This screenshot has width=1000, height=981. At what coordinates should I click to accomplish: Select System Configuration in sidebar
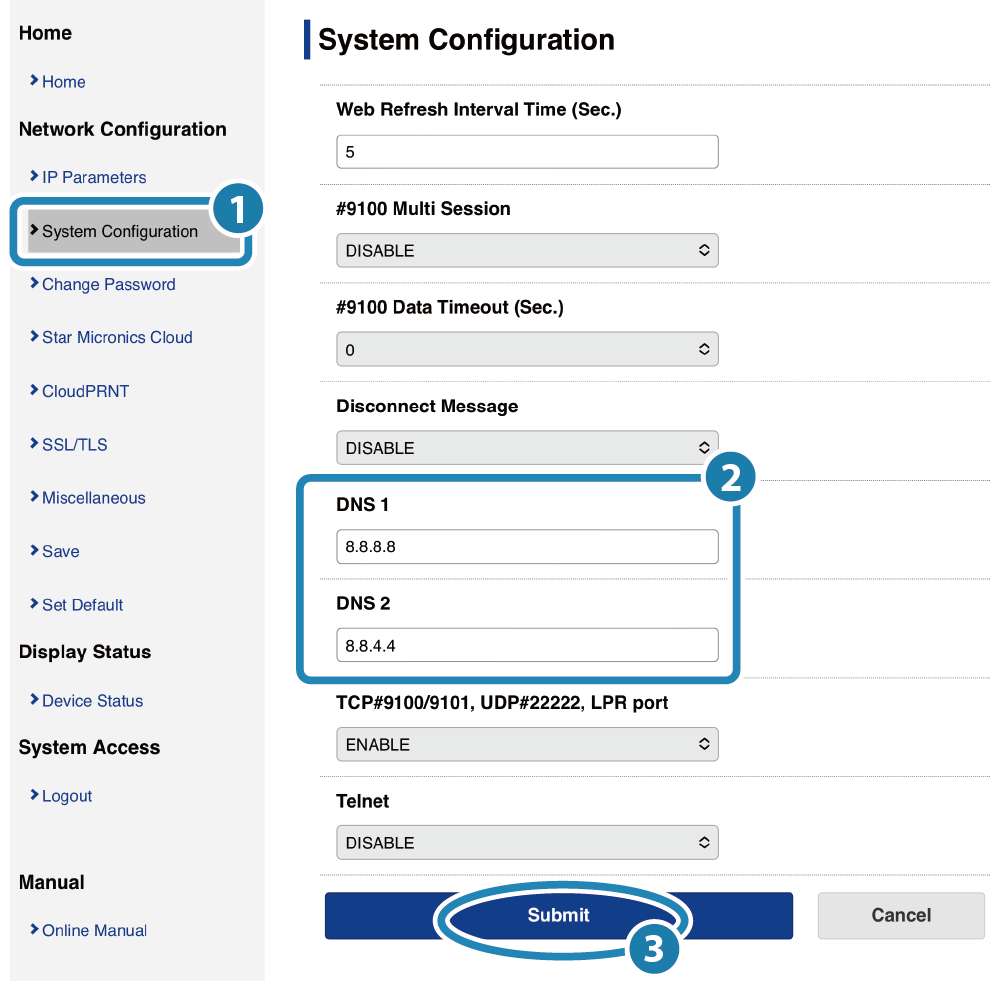[x=119, y=231]
